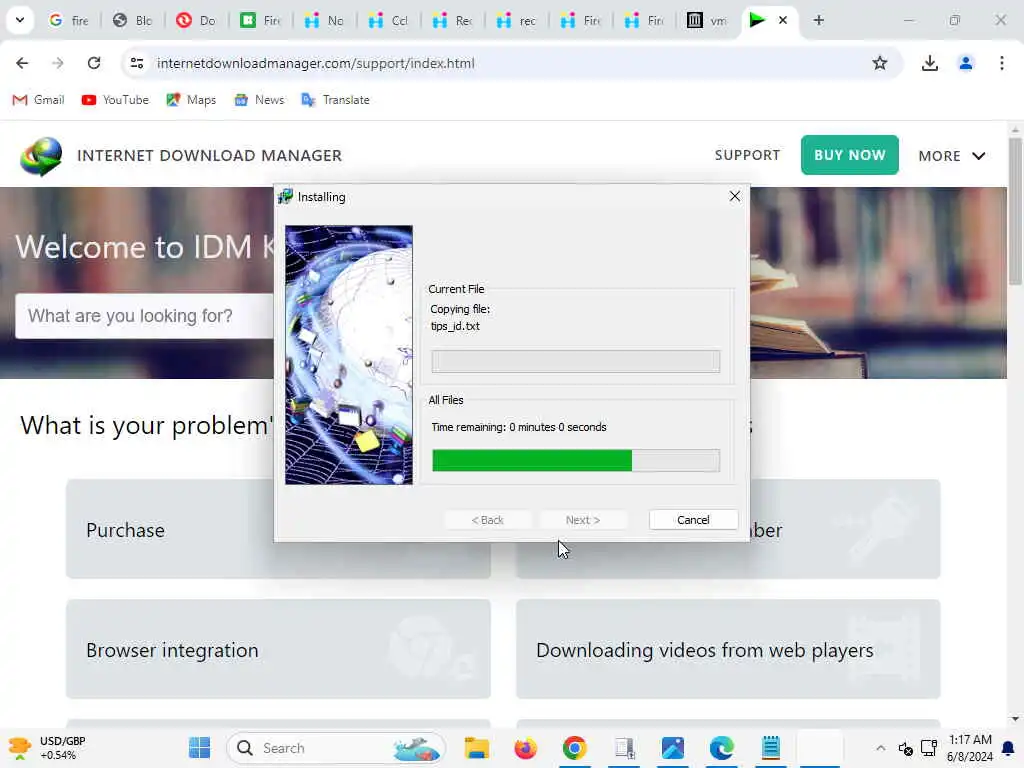1024x768 pixels.
Task: Click the browser forward arrow
Action: click(x=57, y=63)
